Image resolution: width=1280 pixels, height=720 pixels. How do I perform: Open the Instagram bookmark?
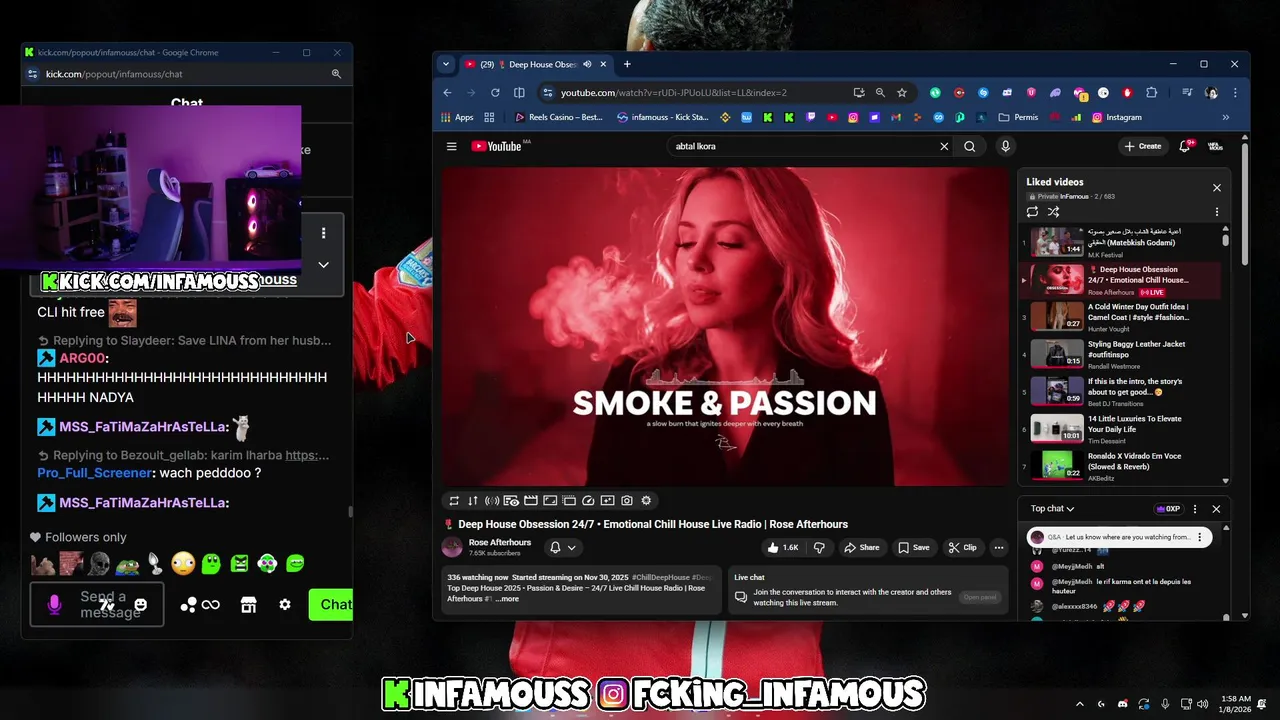tap(1117, 117)
